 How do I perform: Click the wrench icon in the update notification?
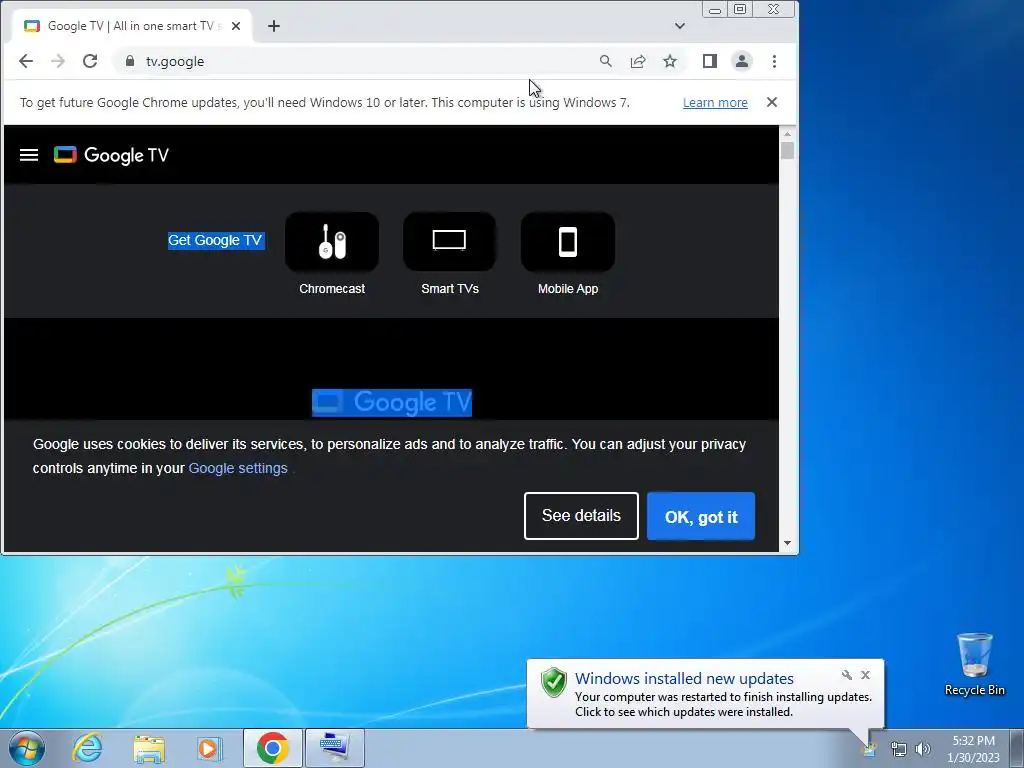pyautogui.click(x=846, y=675)
